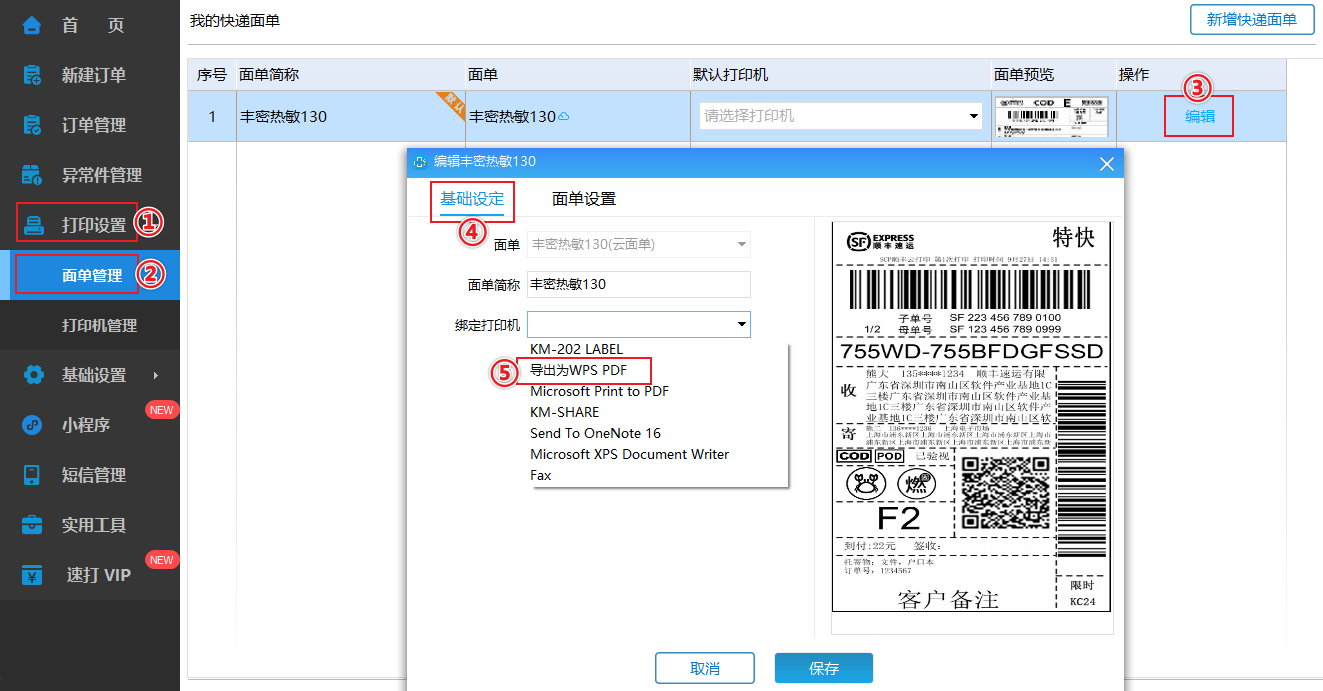This screenshot has height=691, width=1323.
Task: Open the 绑定打印机 dropdown arrow
Action: coord(741,324)
